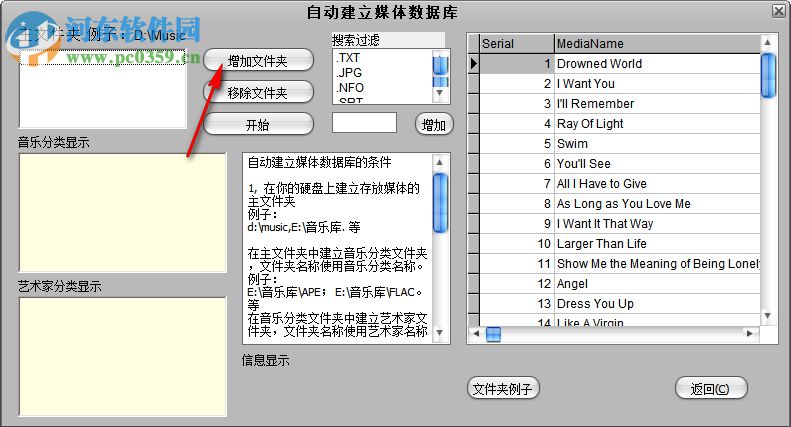Click the 返回(C) button
This screenshot has height=427, width=791.
pyautogui.click(x=711, y=388)
